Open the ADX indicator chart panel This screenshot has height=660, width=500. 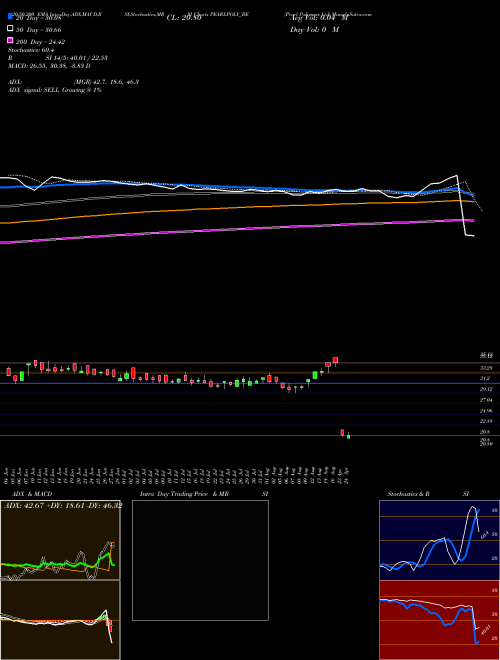click(60, 540)
